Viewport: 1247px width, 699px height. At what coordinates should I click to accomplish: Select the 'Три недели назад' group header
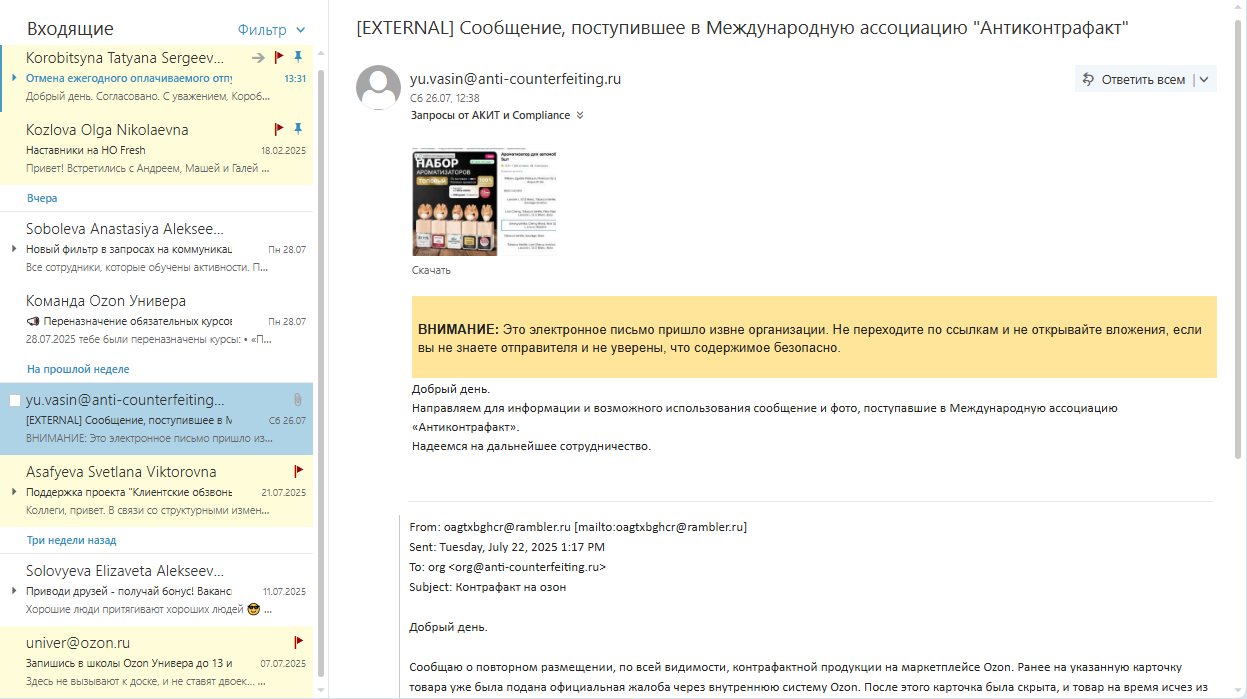click(71, 540)
